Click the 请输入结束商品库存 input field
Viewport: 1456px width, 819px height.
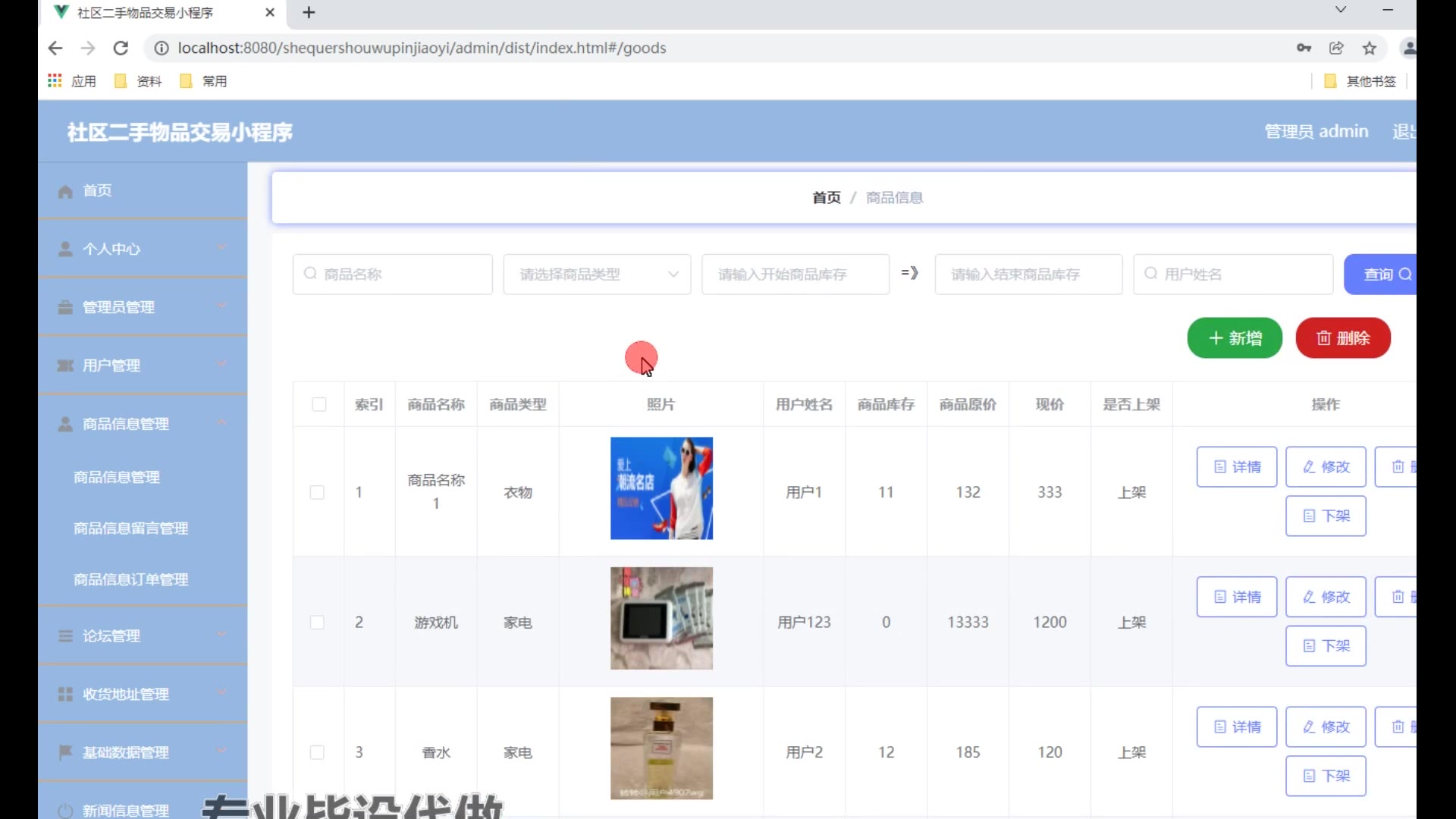1028,274
